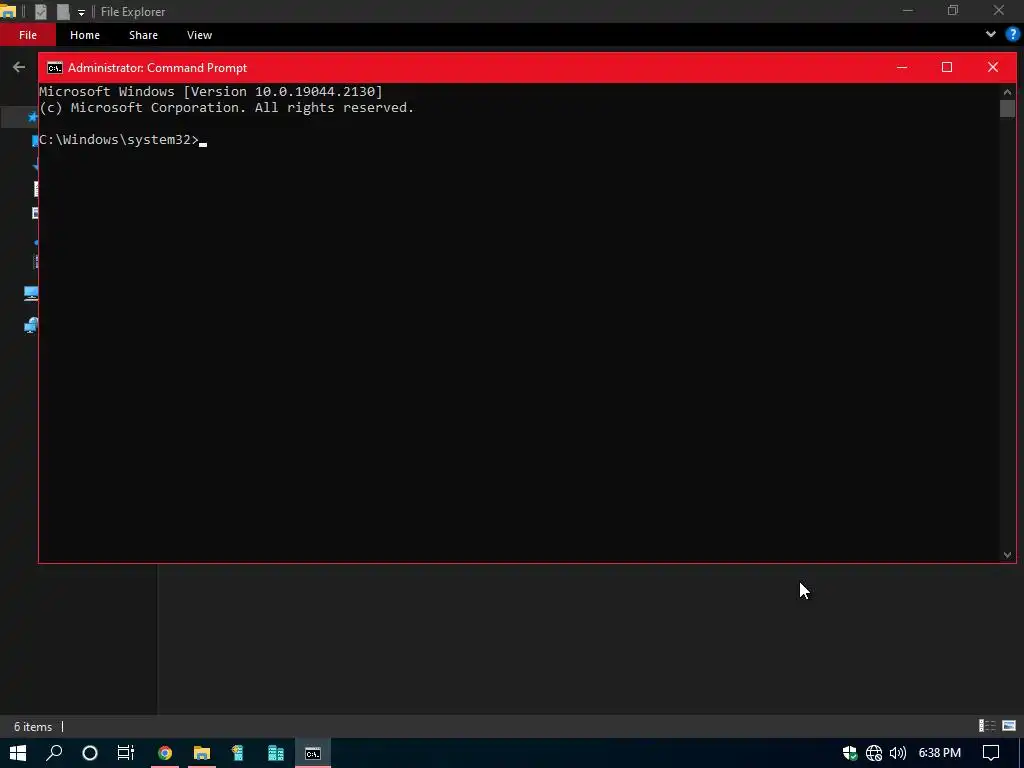Click the 6 items status bar text
The height and width of the screenshot is (768, 1024).
[x=33, y=727]
